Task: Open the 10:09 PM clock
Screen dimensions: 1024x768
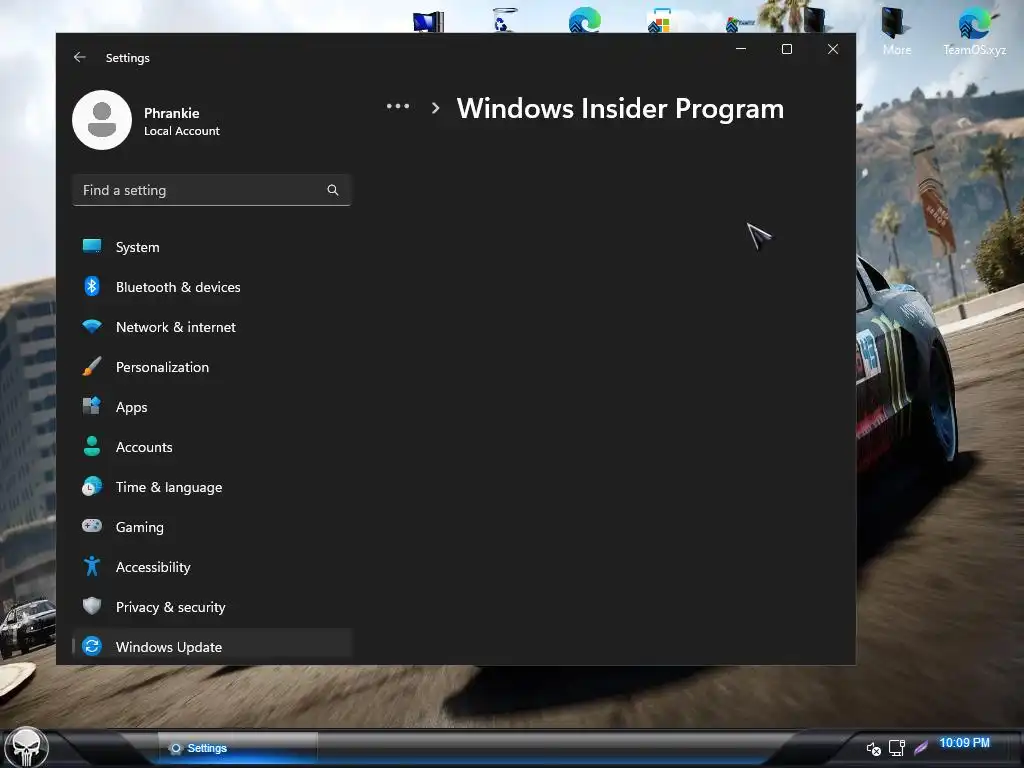Action: coord(964,743)
